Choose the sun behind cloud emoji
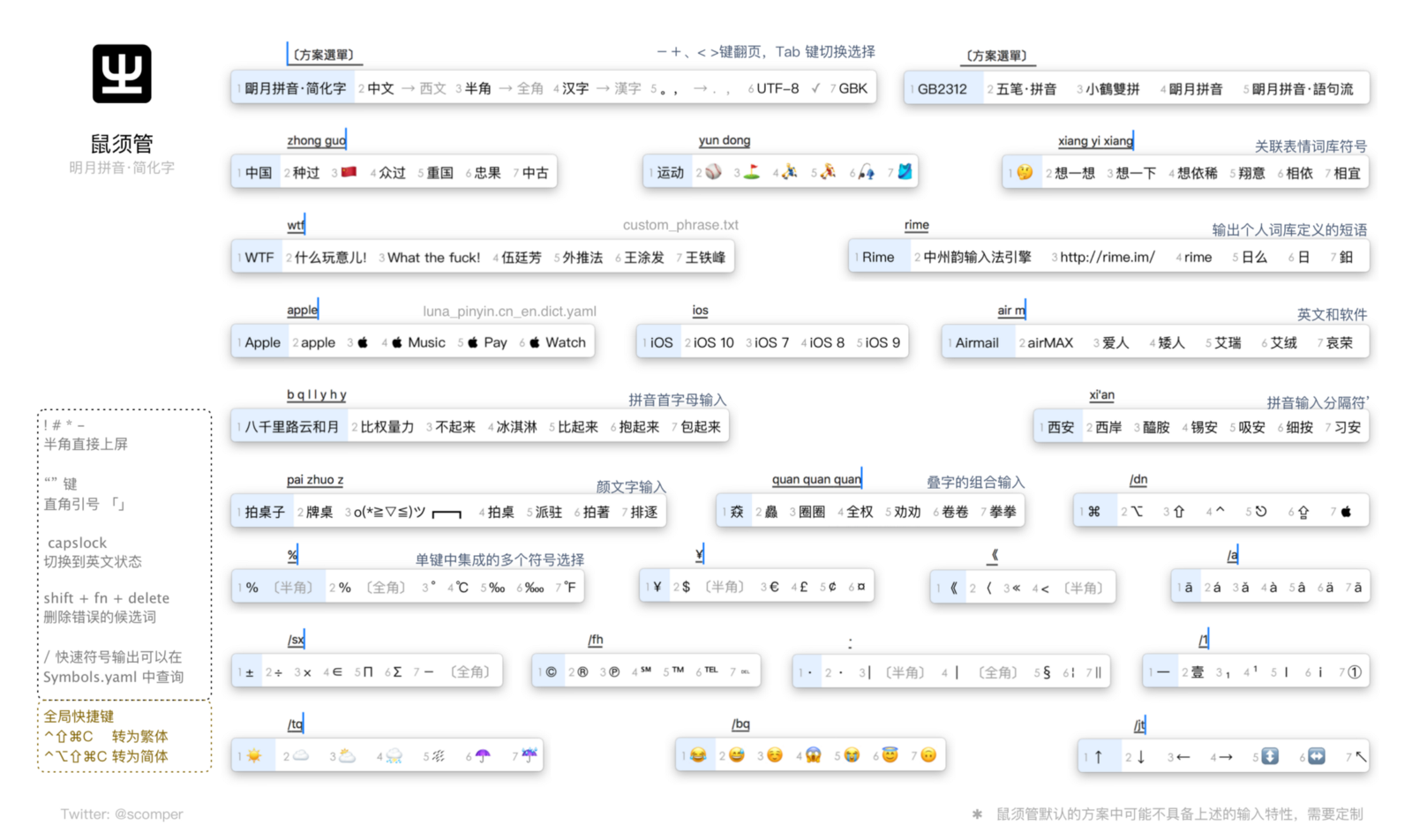 click(x=348, y=756)
